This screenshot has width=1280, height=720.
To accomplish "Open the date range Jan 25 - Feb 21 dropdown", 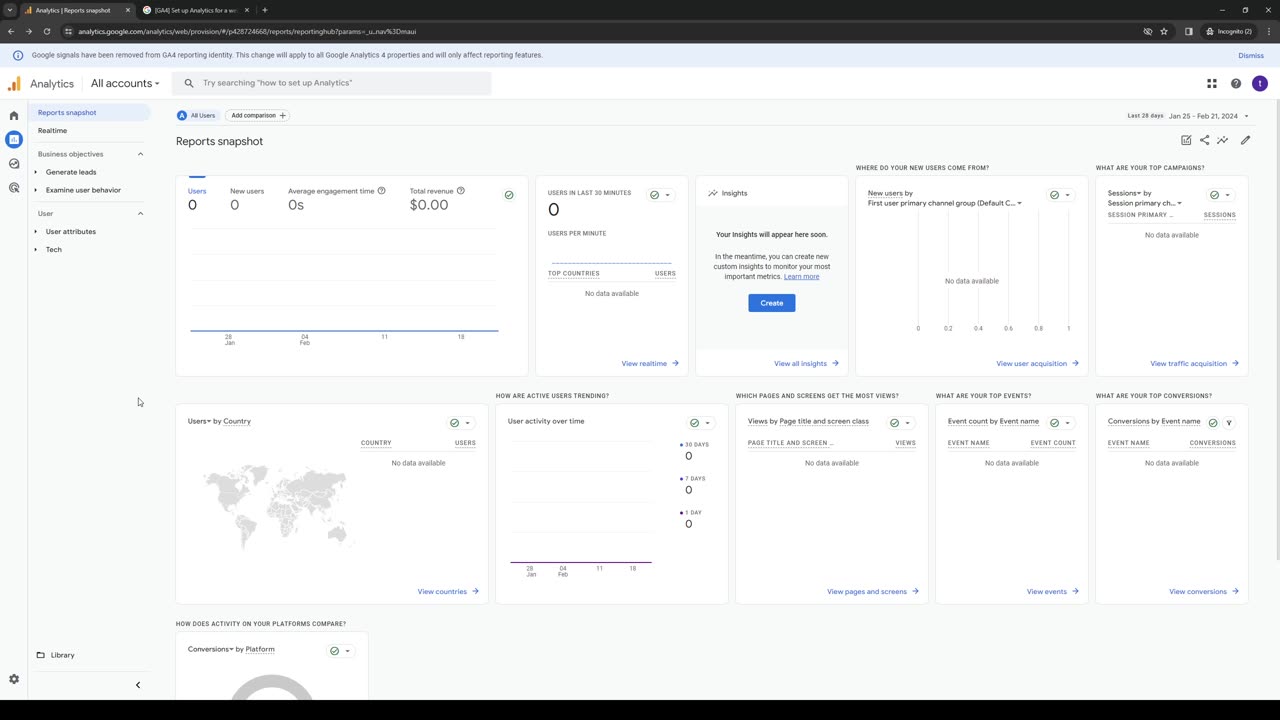I will [1209, 116].
